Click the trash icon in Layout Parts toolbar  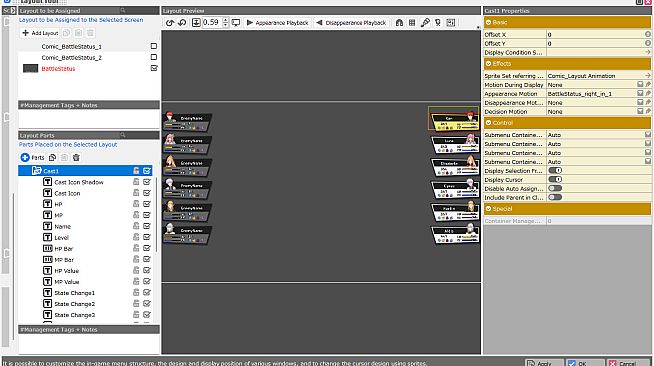(76, 158)
